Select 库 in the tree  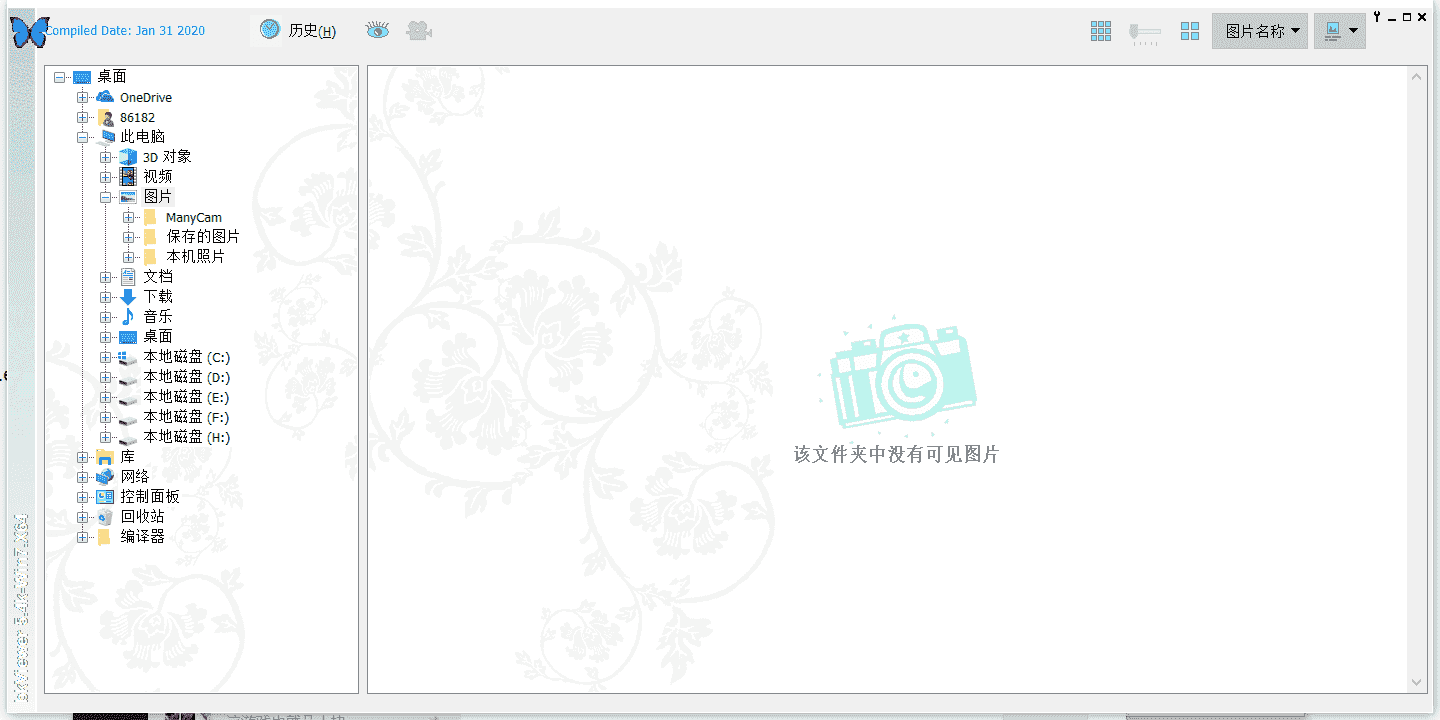click(128, 457)
